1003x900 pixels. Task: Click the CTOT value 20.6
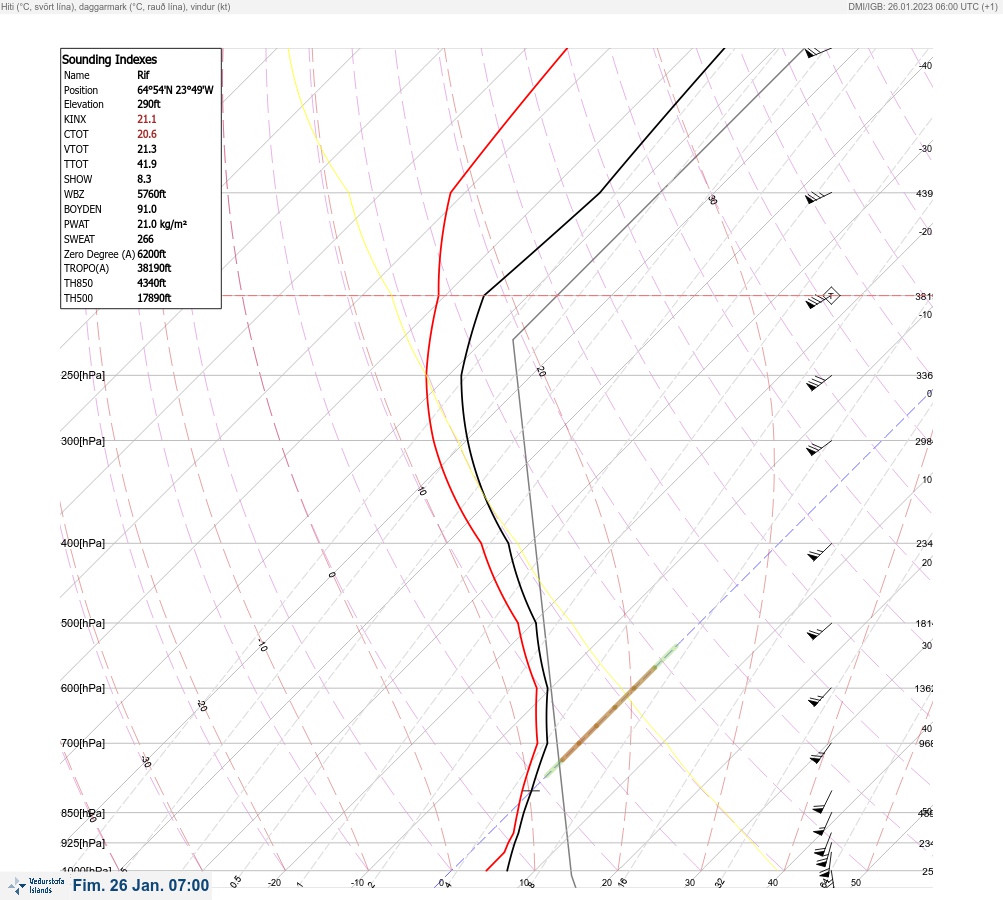[x=146, y=134]
